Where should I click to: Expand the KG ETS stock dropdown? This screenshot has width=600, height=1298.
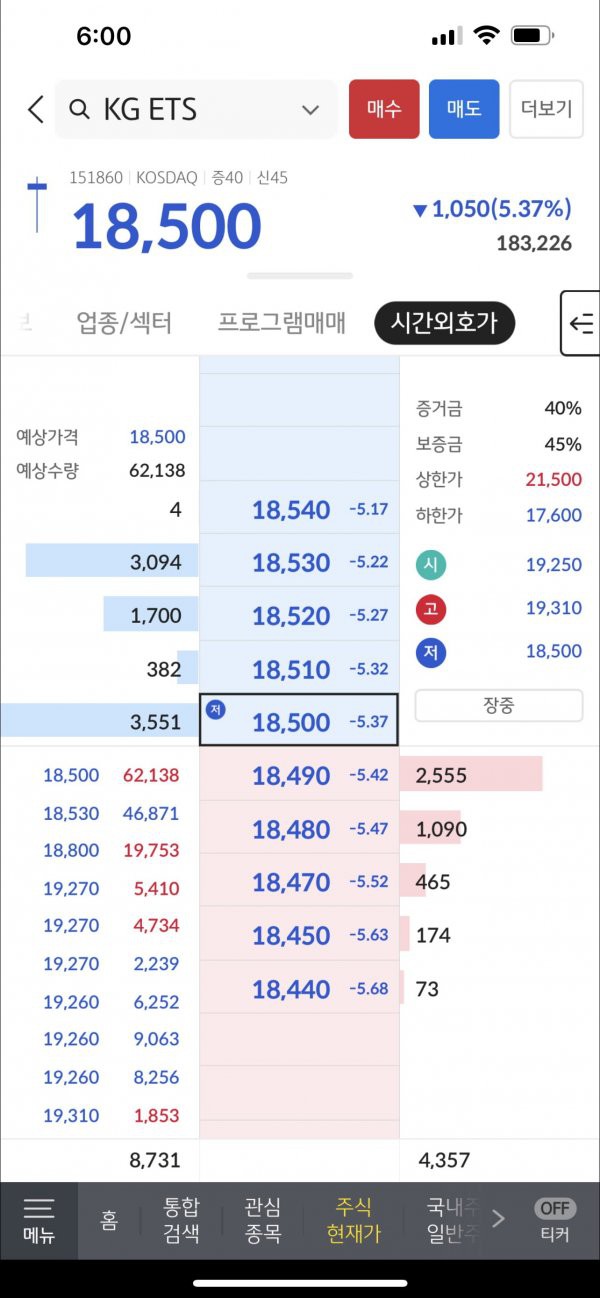(310, 110)
